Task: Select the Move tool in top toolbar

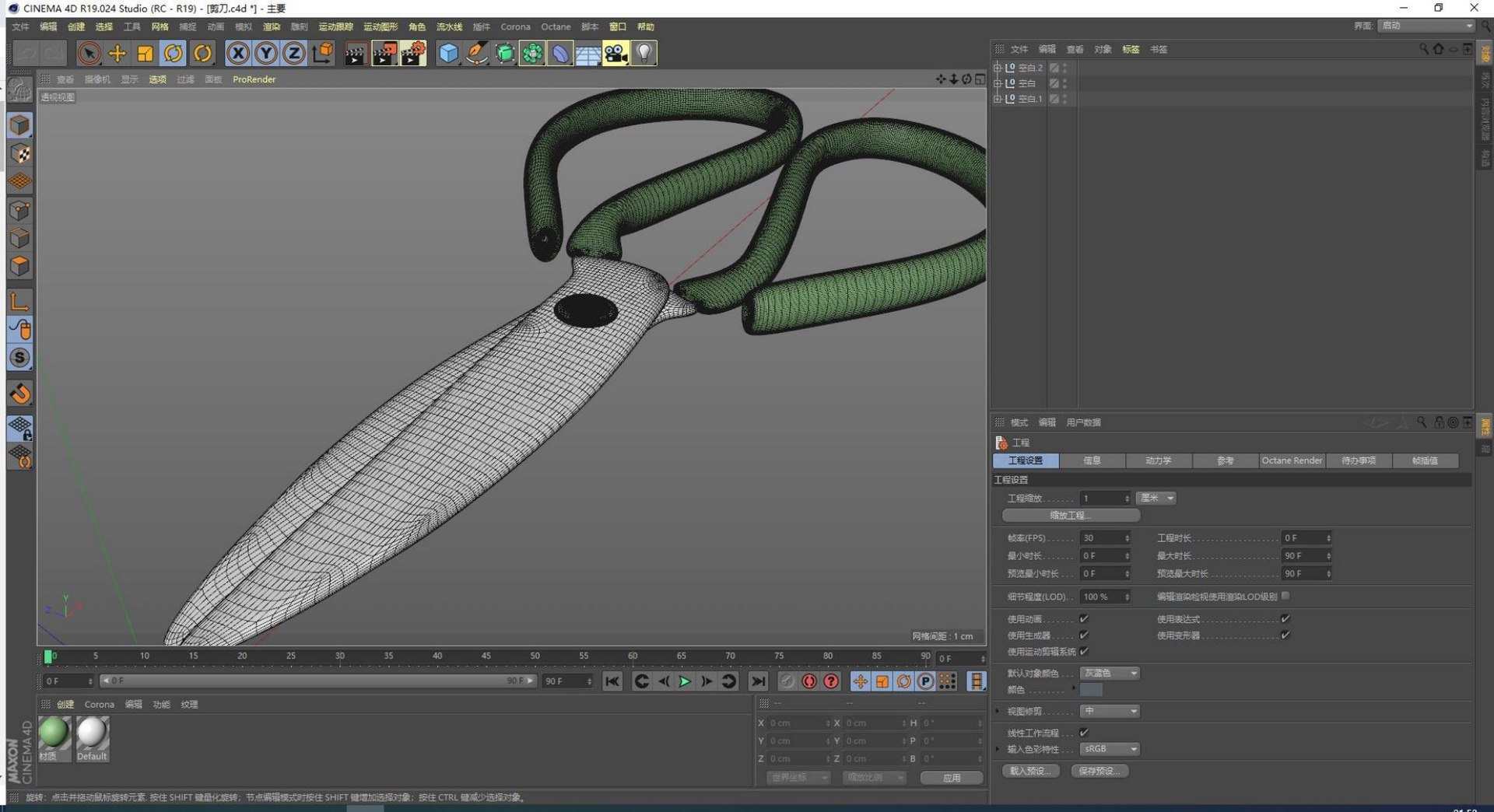Action: click(117, 53)
